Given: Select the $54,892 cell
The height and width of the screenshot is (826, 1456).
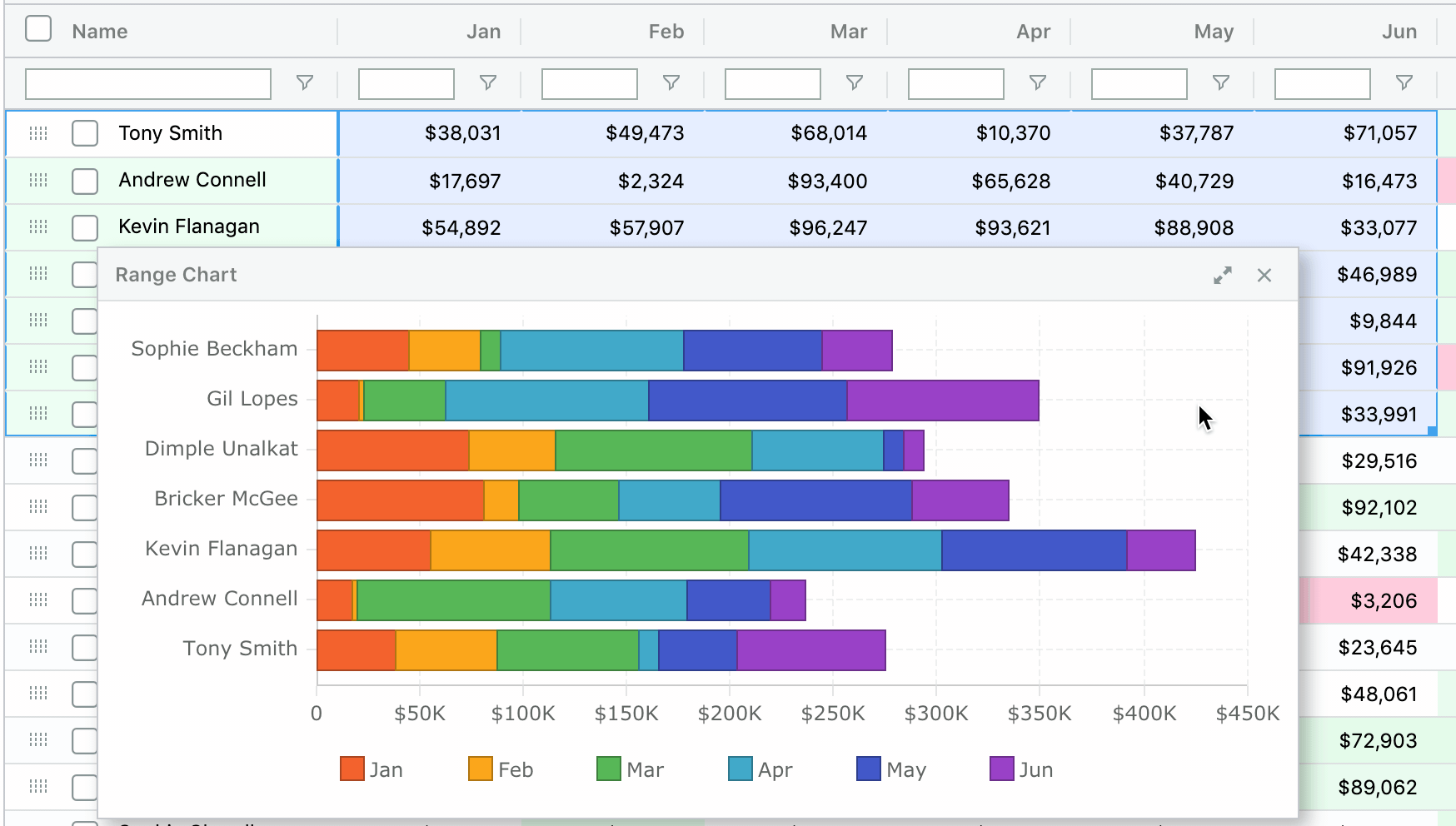Looking at the screenshot, I should [x=430, y=227].
